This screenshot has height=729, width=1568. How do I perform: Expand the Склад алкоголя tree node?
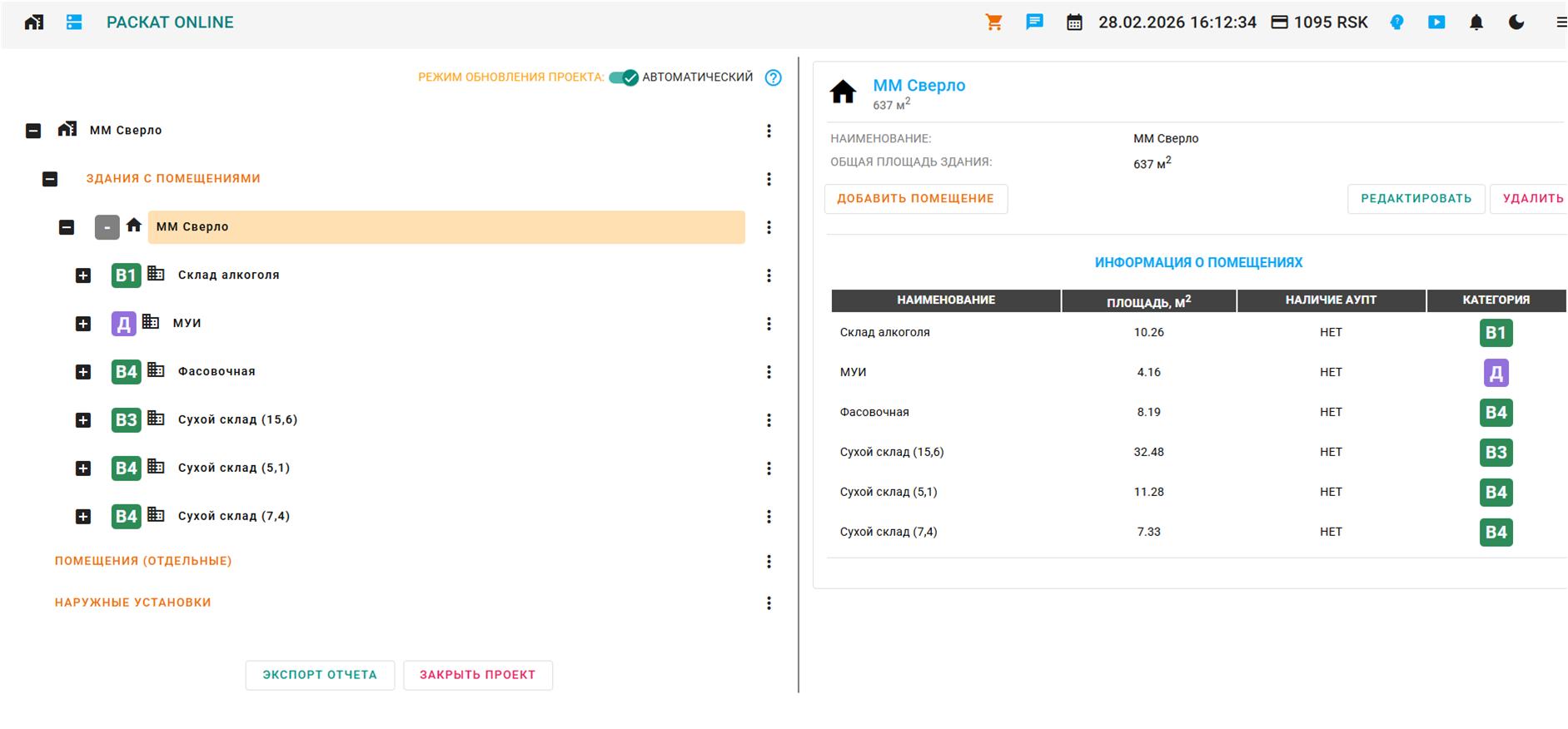pyautogui.click(x=83, y=275)
